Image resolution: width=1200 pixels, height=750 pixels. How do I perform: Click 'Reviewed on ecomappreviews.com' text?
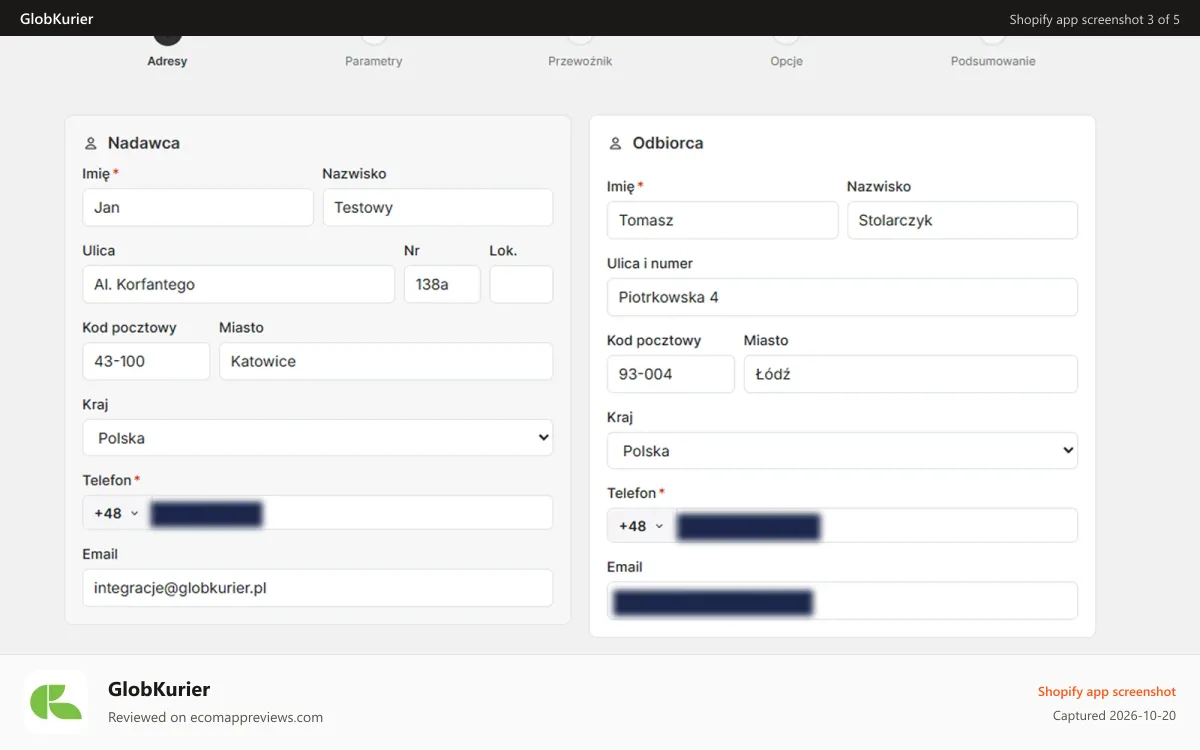point(215,717)
